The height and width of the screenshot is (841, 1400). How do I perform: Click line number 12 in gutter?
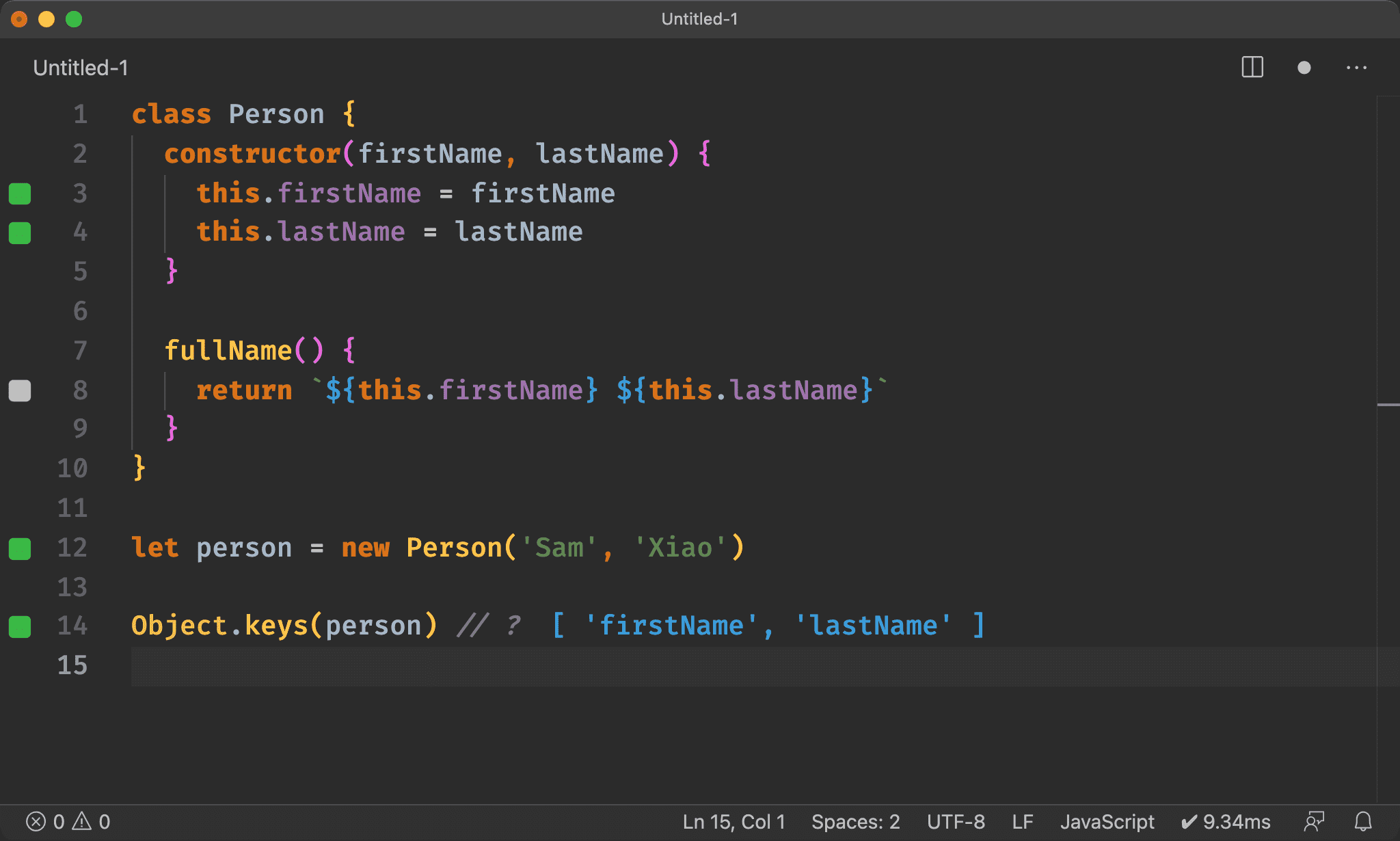tap(72, 548)
